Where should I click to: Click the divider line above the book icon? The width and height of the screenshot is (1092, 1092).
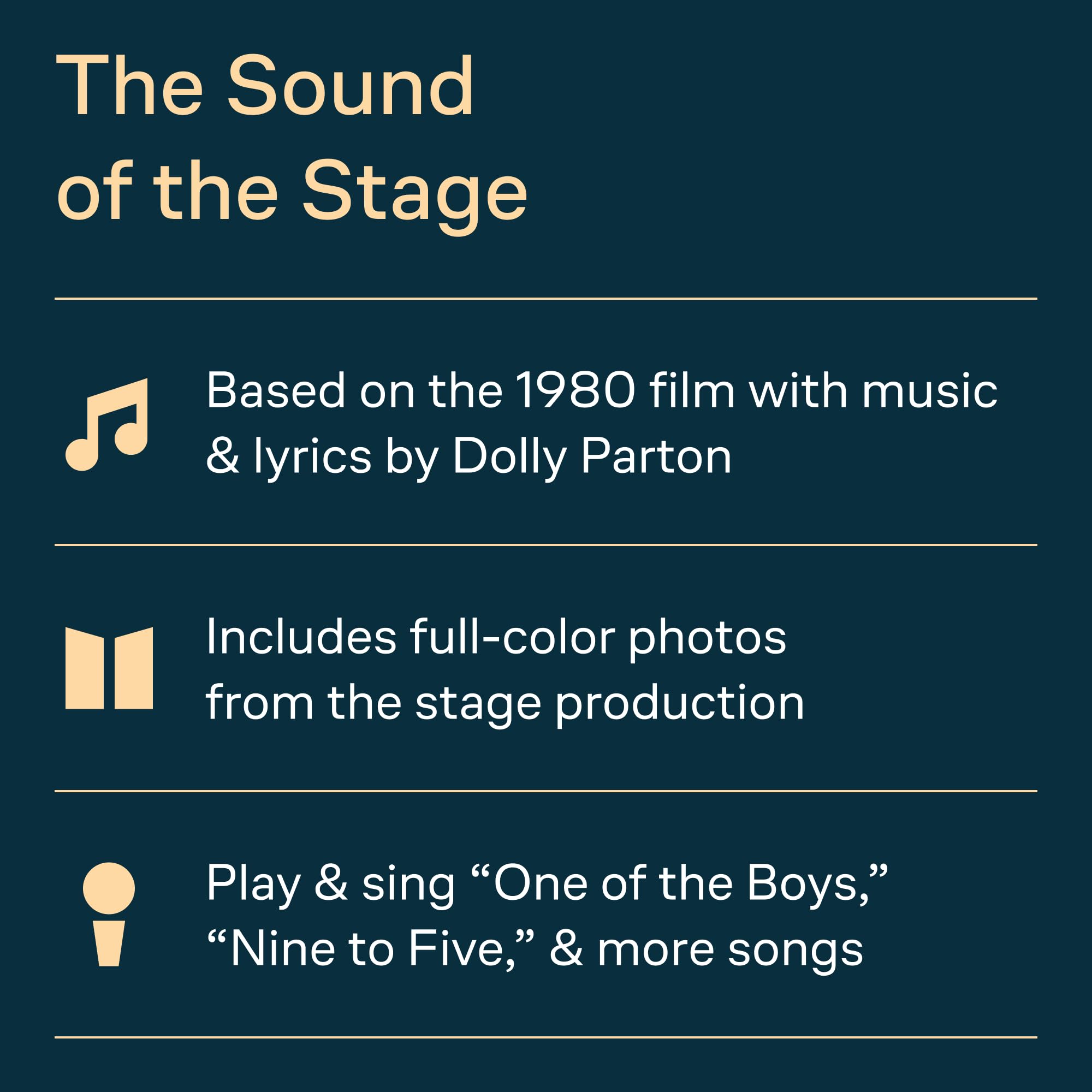[x=546, y=545]
